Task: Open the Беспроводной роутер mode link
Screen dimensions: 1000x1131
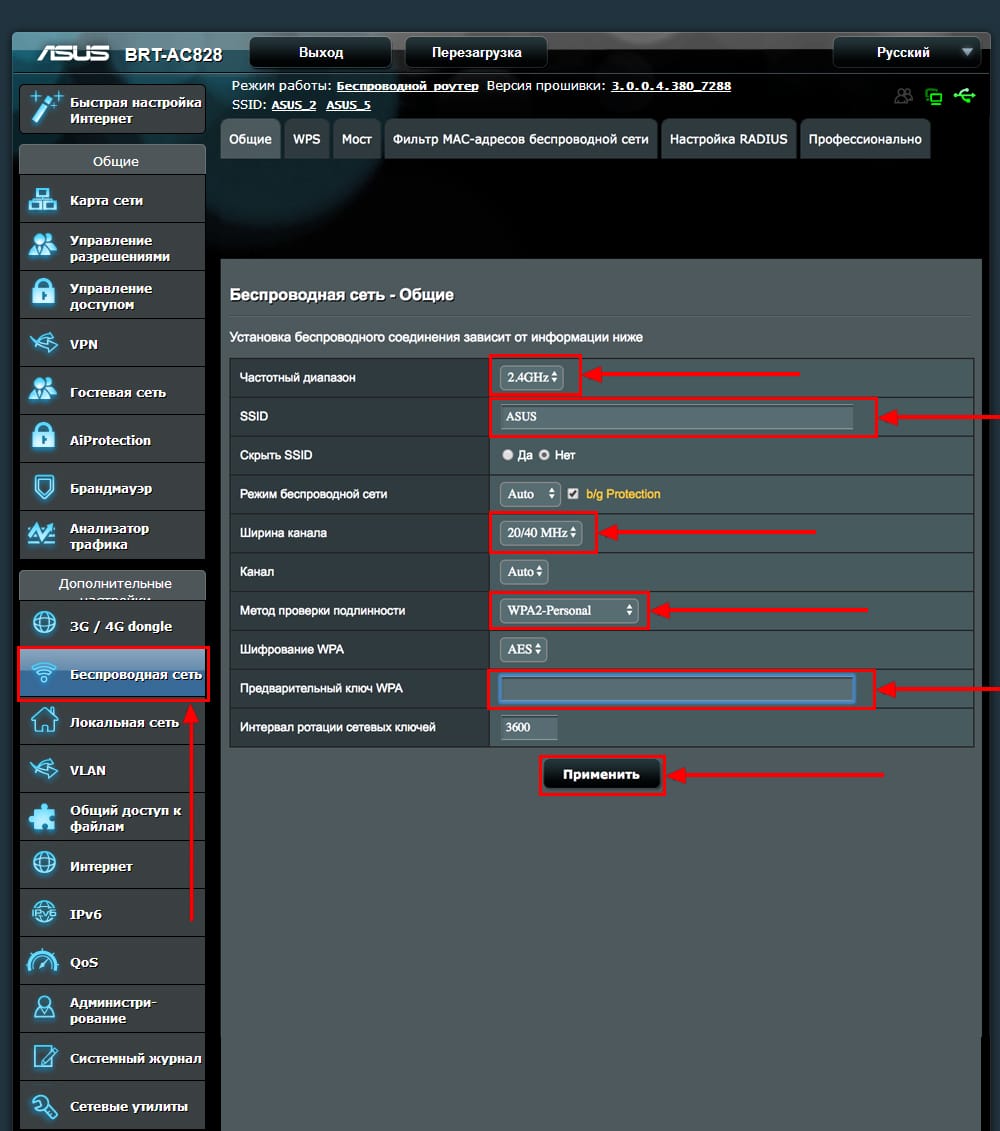Action: [x=408, y=86]
